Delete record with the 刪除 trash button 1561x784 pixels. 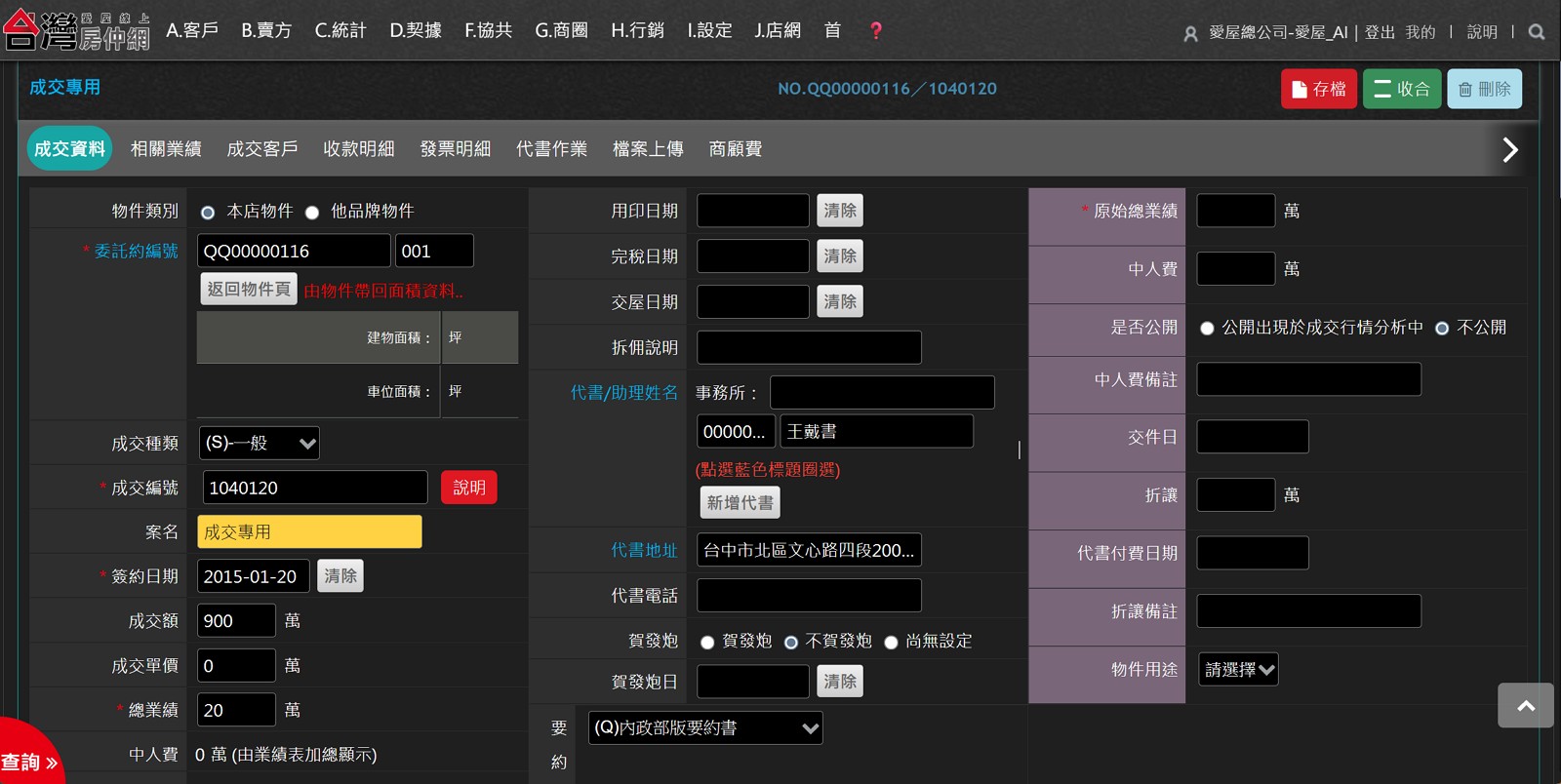pos(1484,89)
